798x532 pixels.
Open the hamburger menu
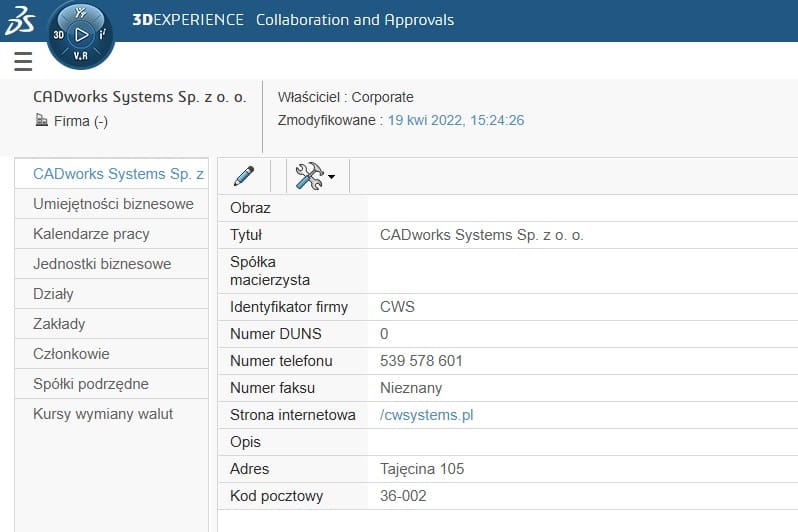tap(23, 61)
